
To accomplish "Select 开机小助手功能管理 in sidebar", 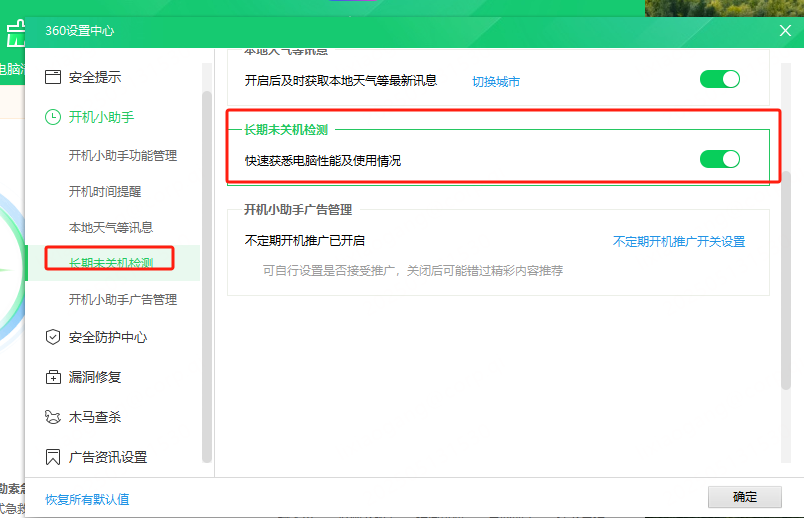I will click(122, 155).
